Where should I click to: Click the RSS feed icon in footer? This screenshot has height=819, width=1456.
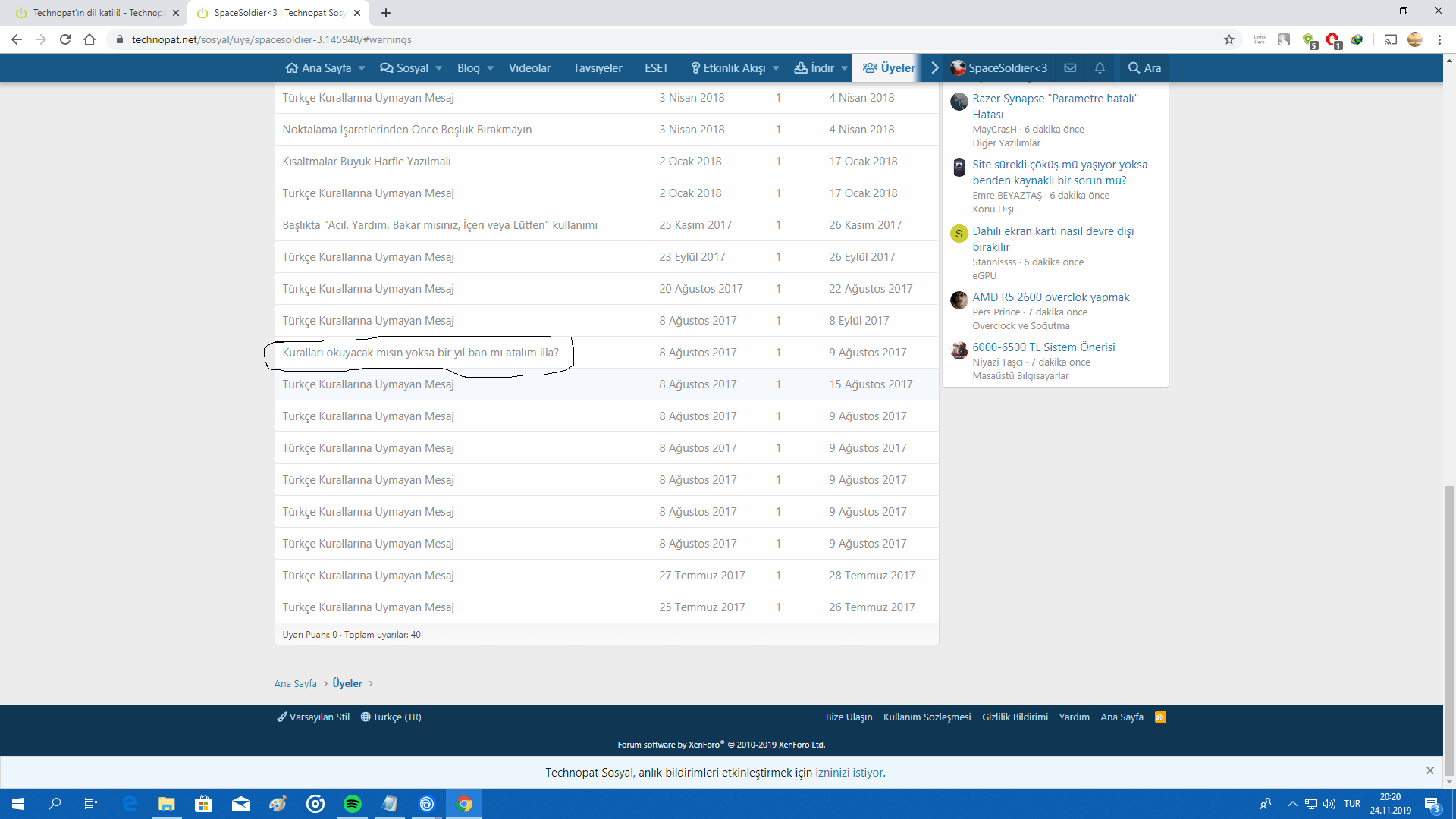1160,717
